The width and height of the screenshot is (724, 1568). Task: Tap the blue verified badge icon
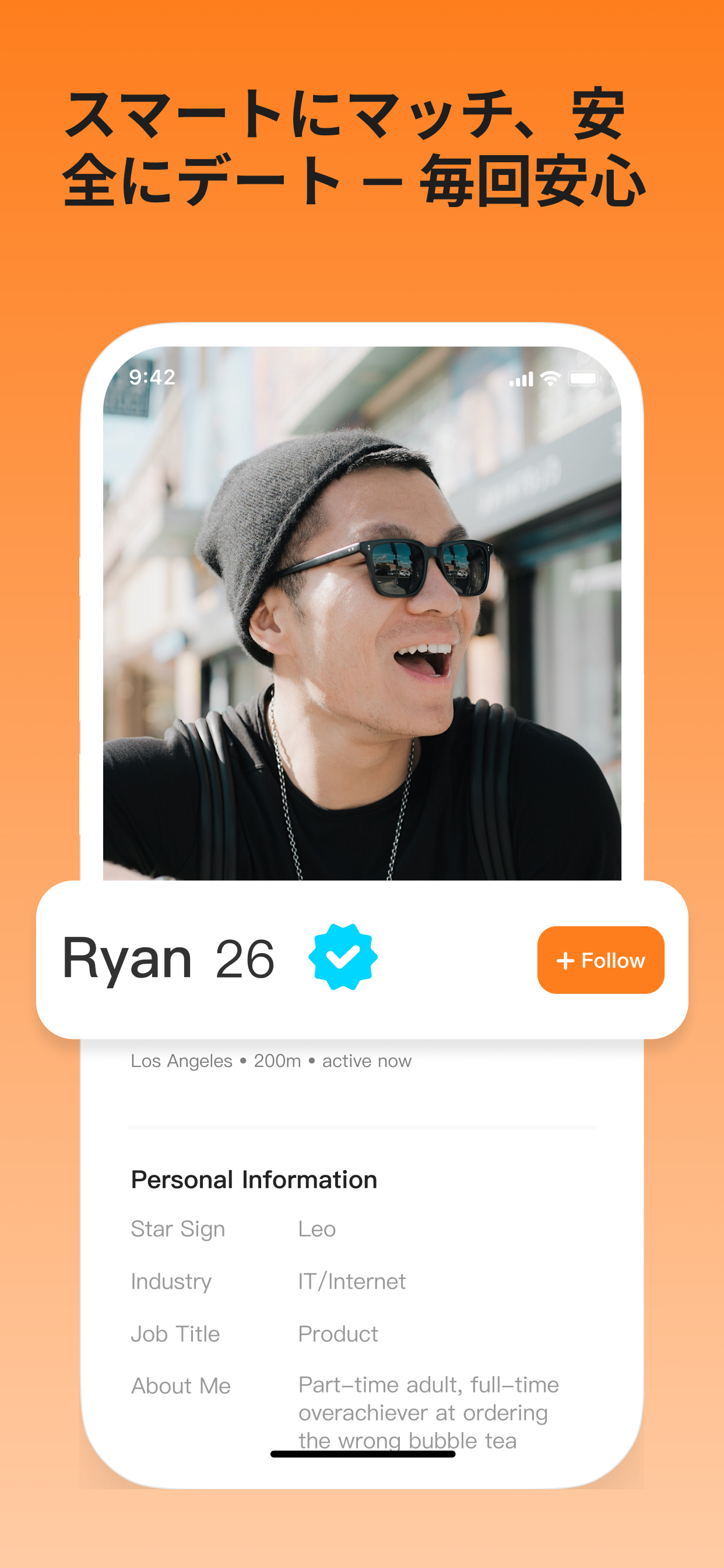pos(343,957)
